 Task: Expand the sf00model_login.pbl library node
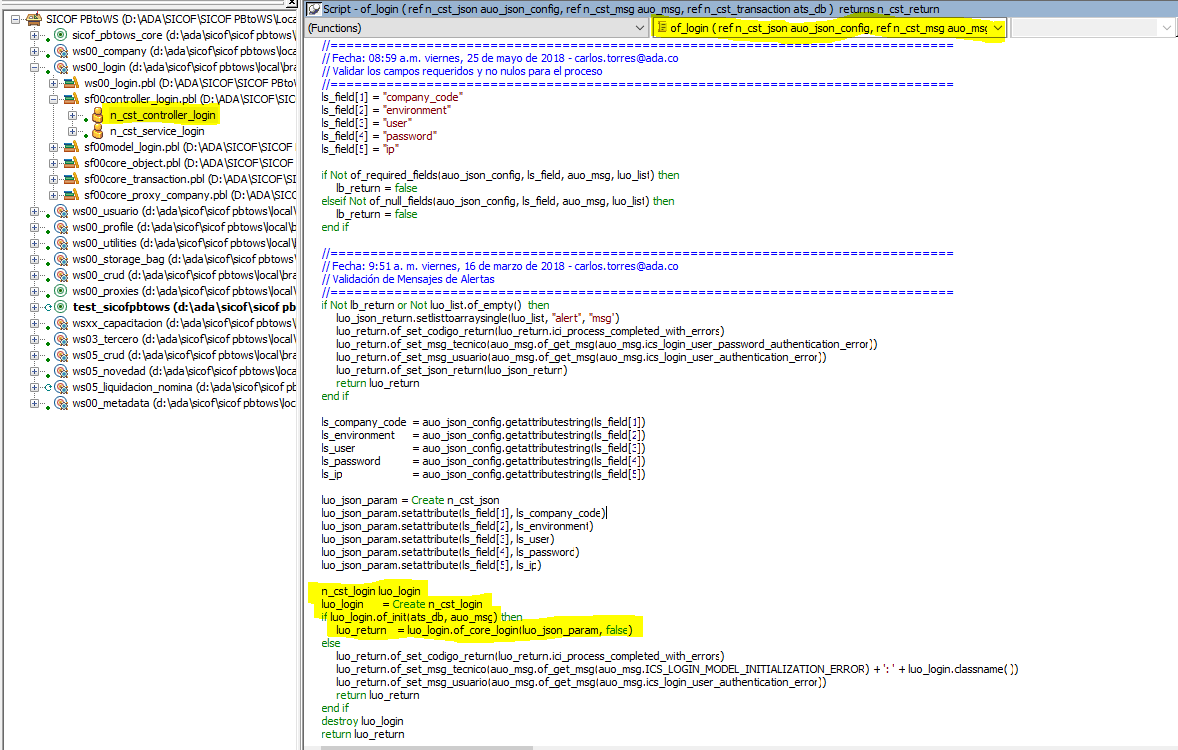(54, 147)
